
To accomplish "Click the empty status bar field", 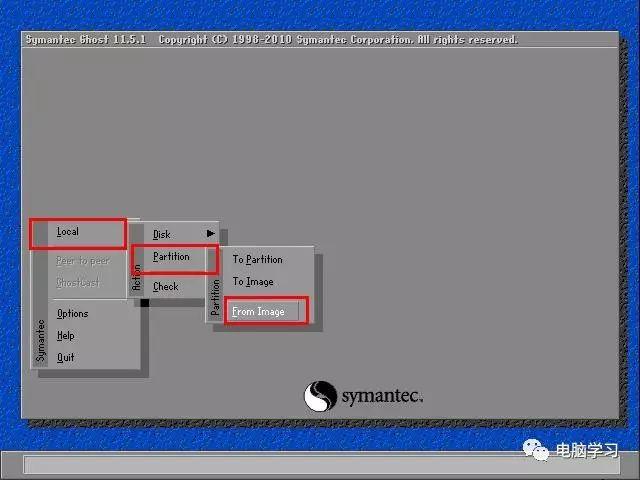I will (x=322, y=465).
